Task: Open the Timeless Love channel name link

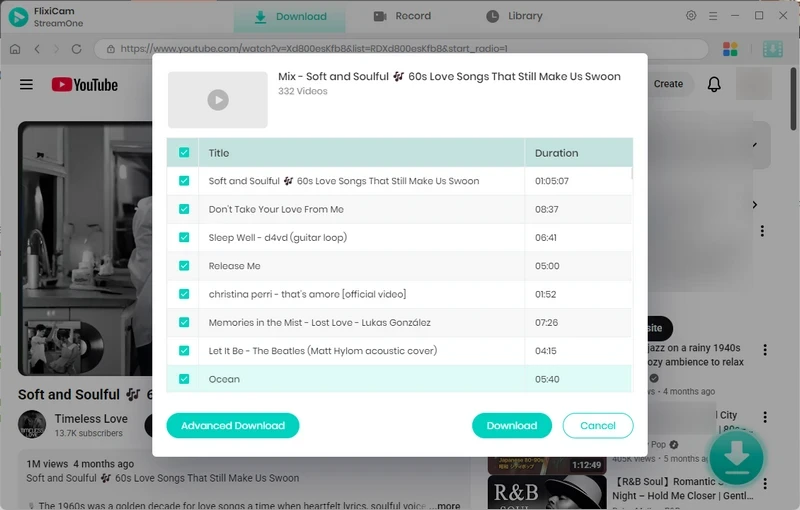Action: pyautogui.click(x=91, y=419)
